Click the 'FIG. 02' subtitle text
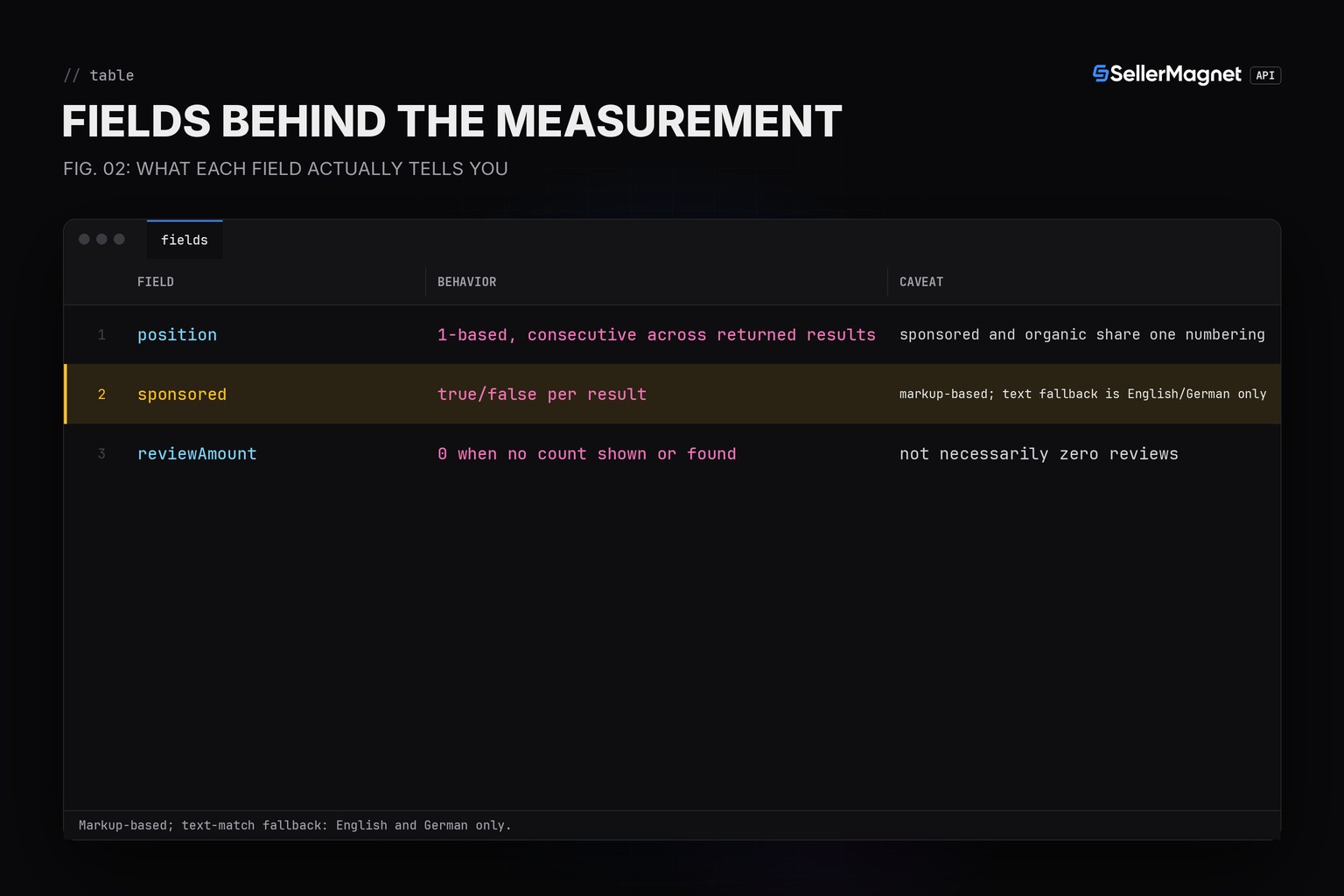This screenshot has height=896, width=1344. point(285,168)
